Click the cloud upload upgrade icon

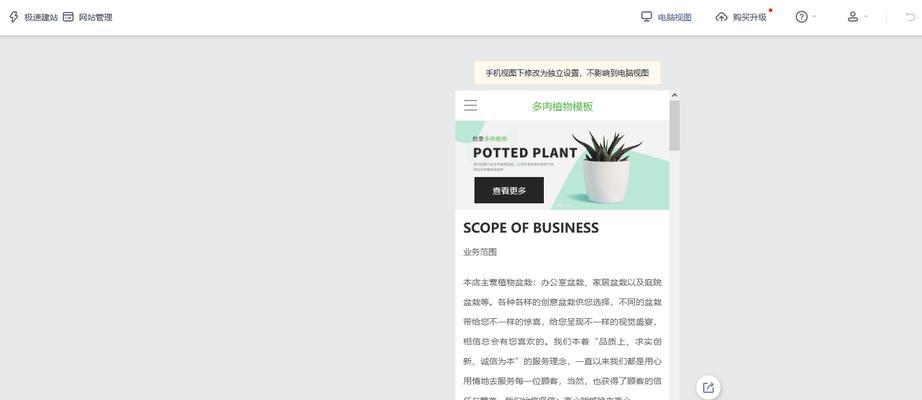pos(721,17)
